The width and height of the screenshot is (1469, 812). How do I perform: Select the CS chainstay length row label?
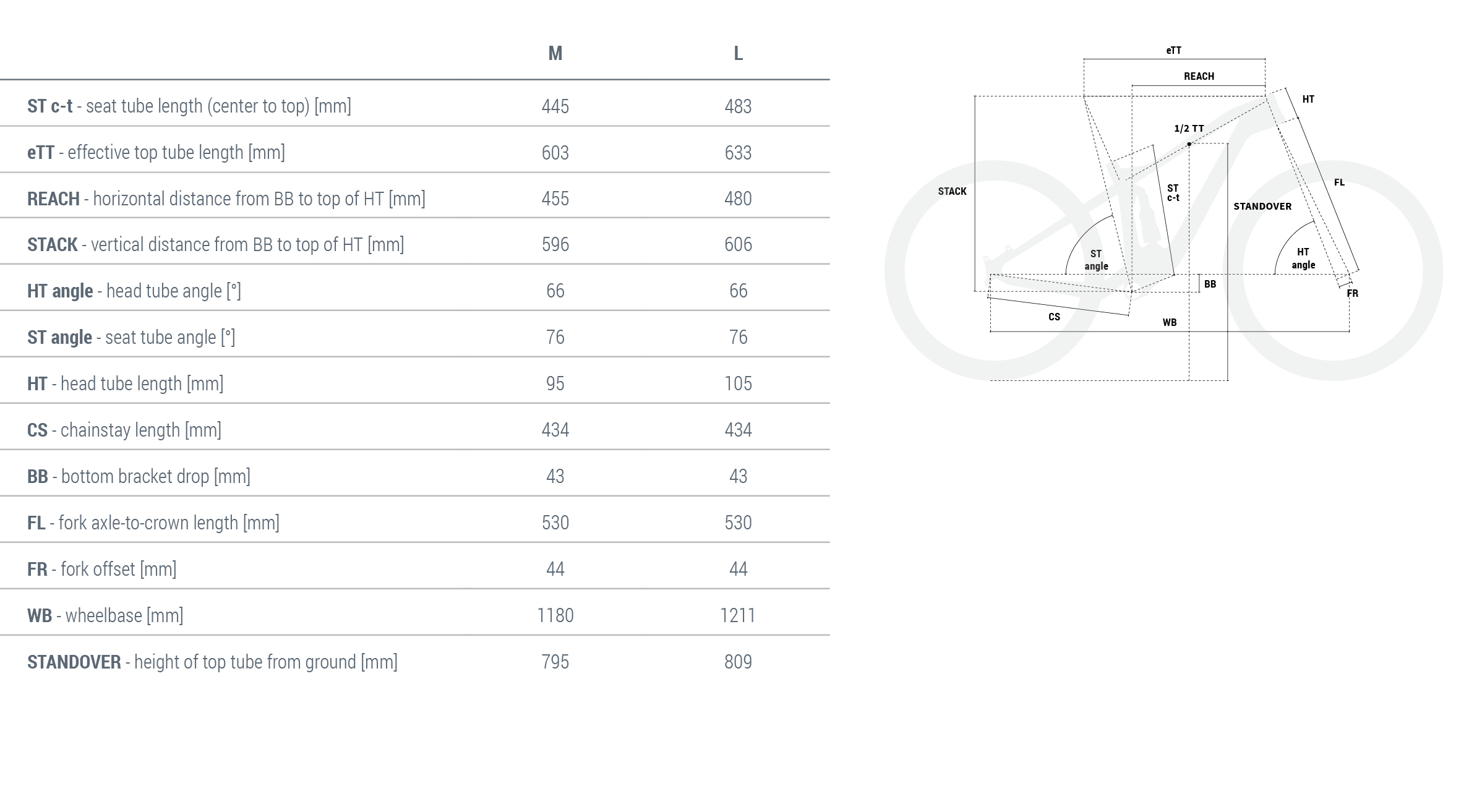click(124, 430)
